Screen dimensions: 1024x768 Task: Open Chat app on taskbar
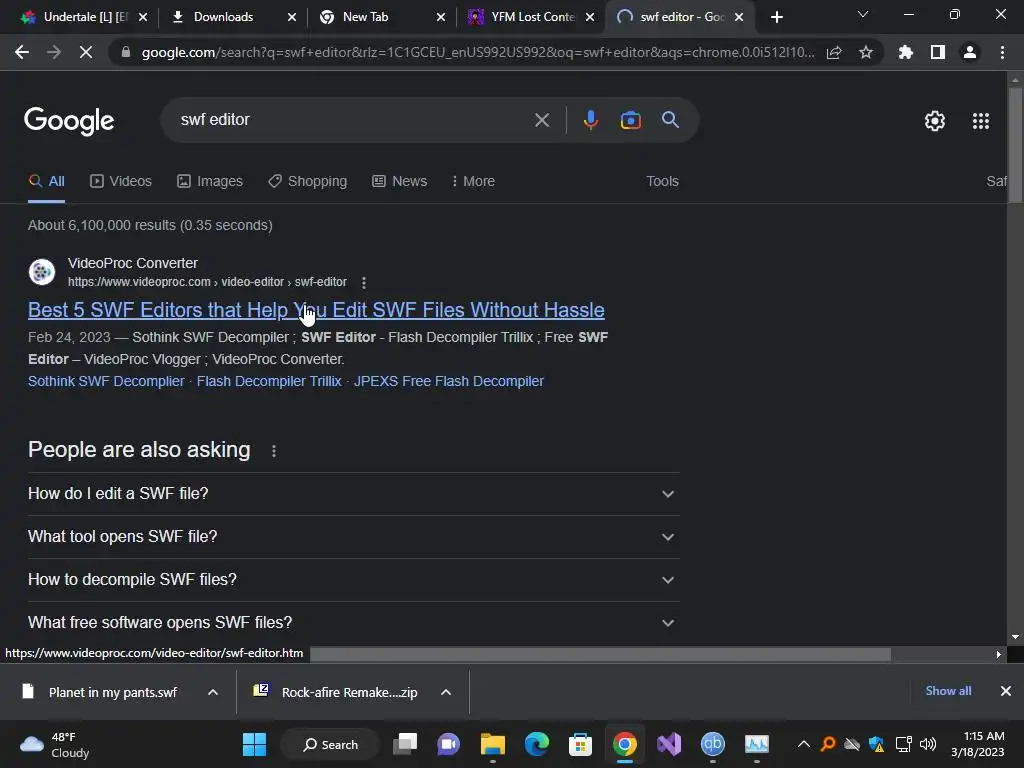(x=449, y=744)
